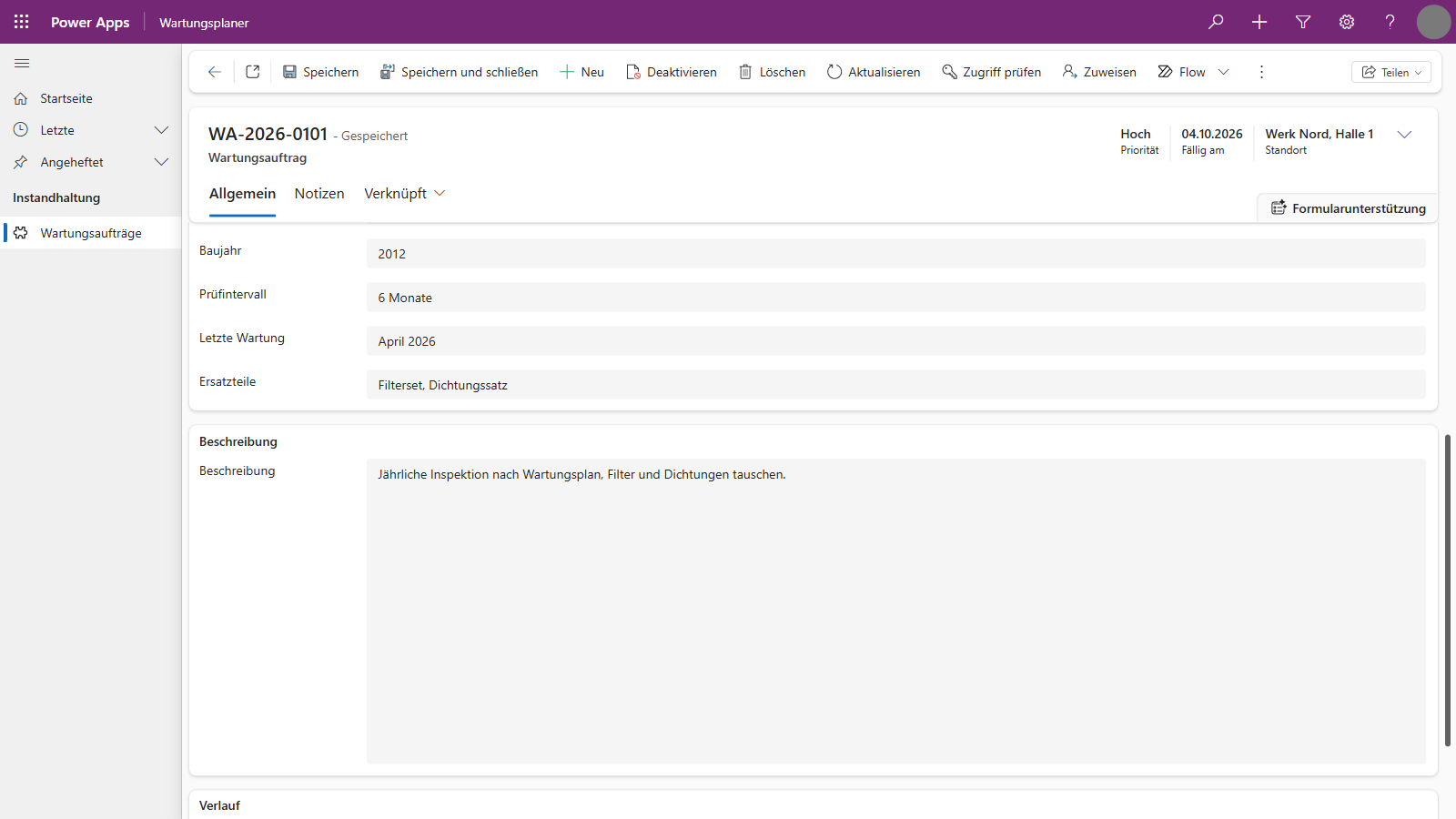
Task: Switch to the Notizen tab
Action: tap(319, 194)
